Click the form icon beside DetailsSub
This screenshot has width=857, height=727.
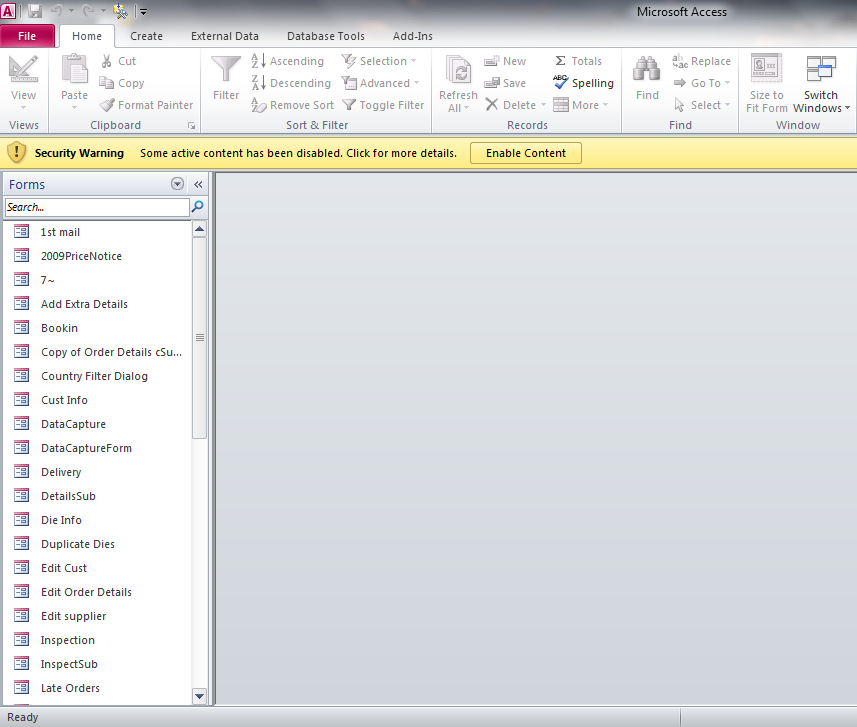(21, 496)
